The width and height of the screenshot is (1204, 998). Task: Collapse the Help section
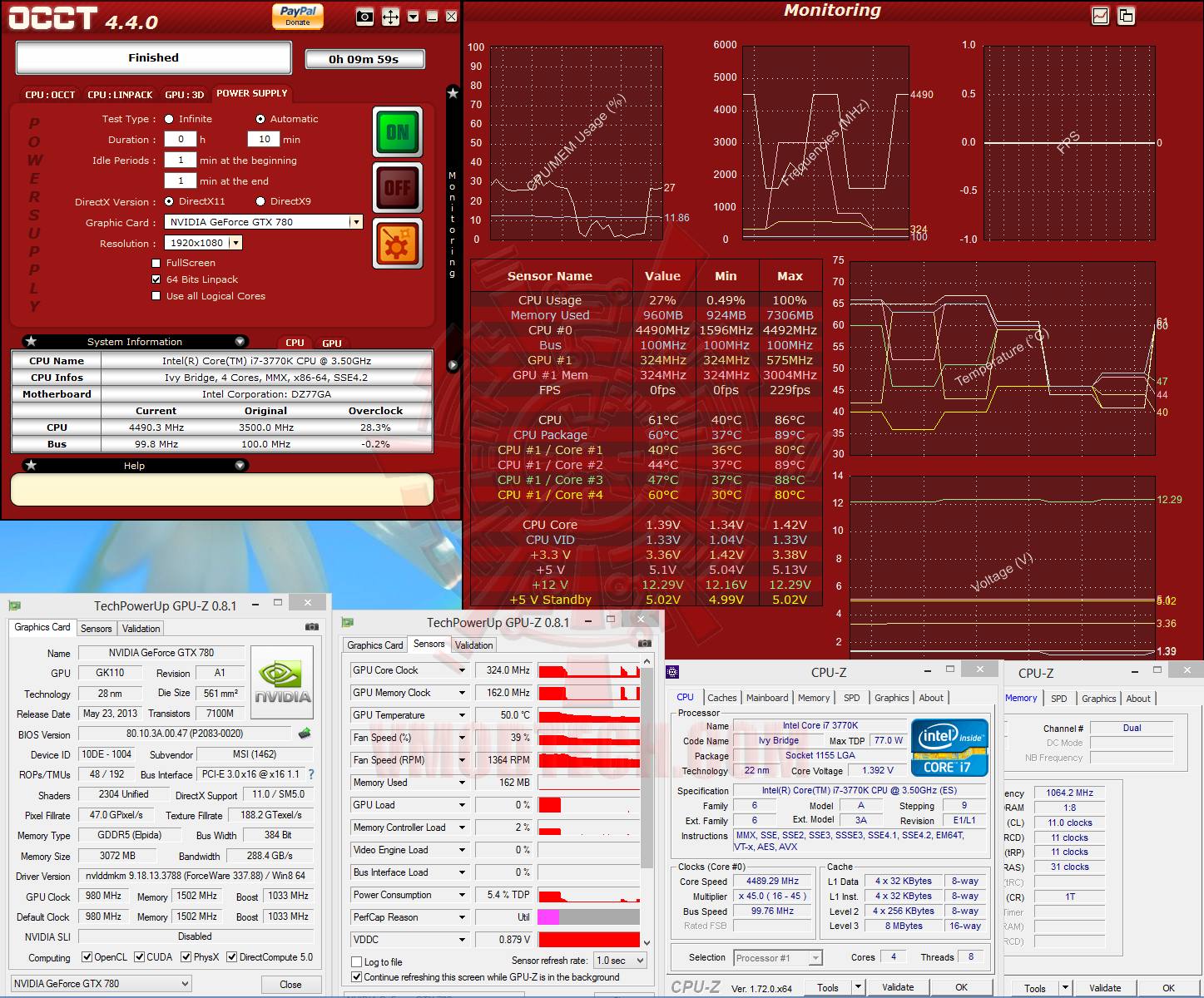pos(240,465)
